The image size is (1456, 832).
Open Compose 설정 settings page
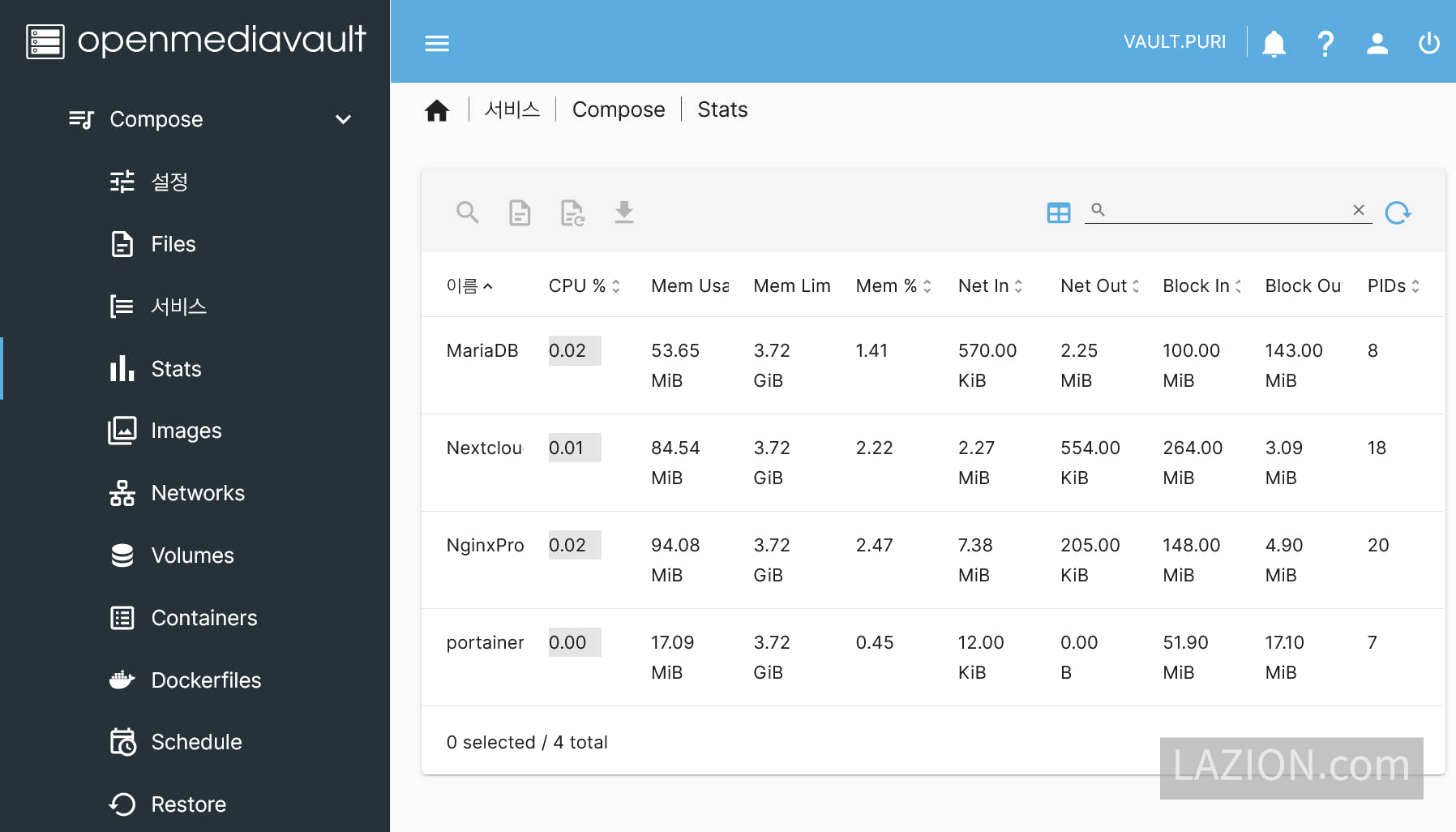[x=195, y=182]
